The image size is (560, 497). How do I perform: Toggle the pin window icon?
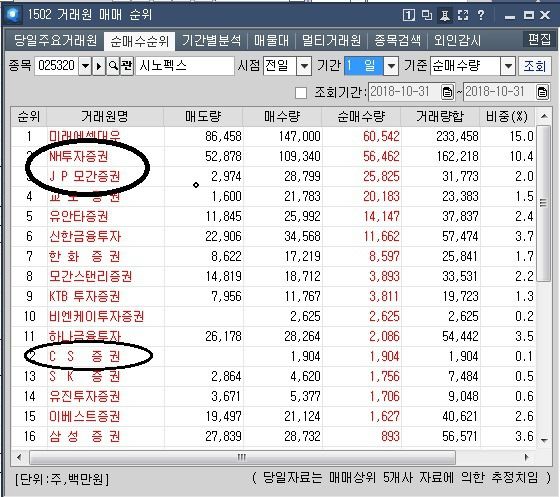coord(445,15)
